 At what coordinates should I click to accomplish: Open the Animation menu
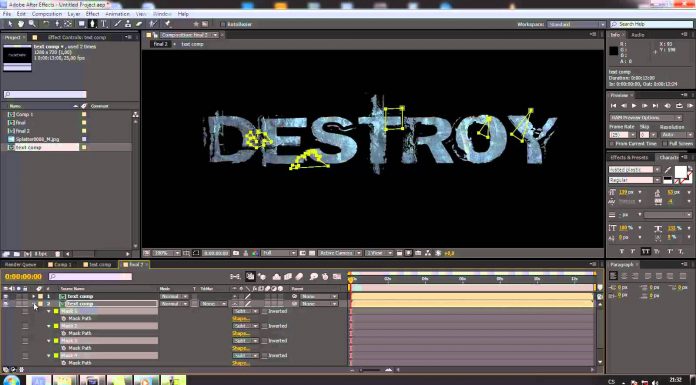coord(117,14)
